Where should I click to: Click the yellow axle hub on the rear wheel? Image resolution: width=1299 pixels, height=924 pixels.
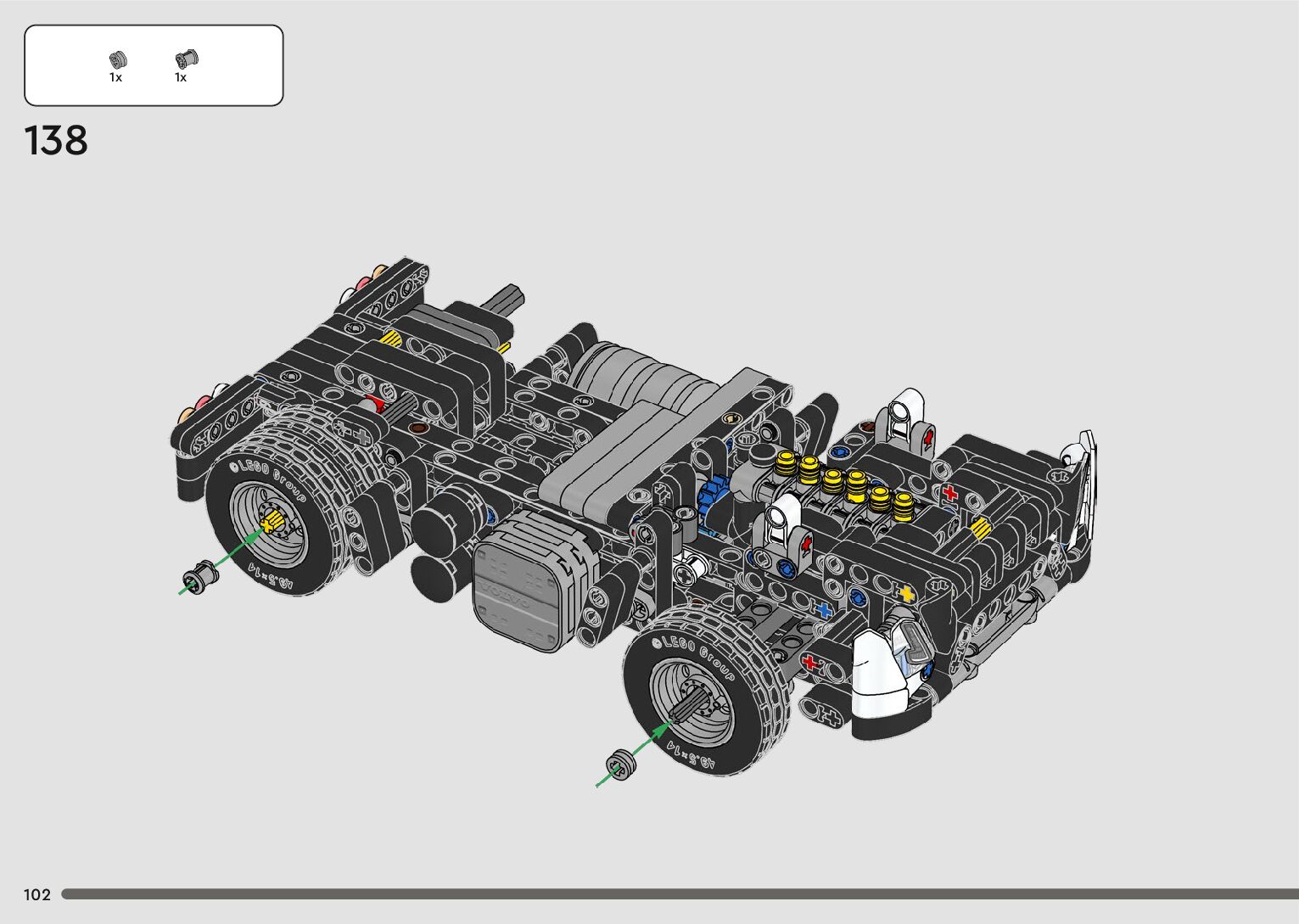coord(273,524)
